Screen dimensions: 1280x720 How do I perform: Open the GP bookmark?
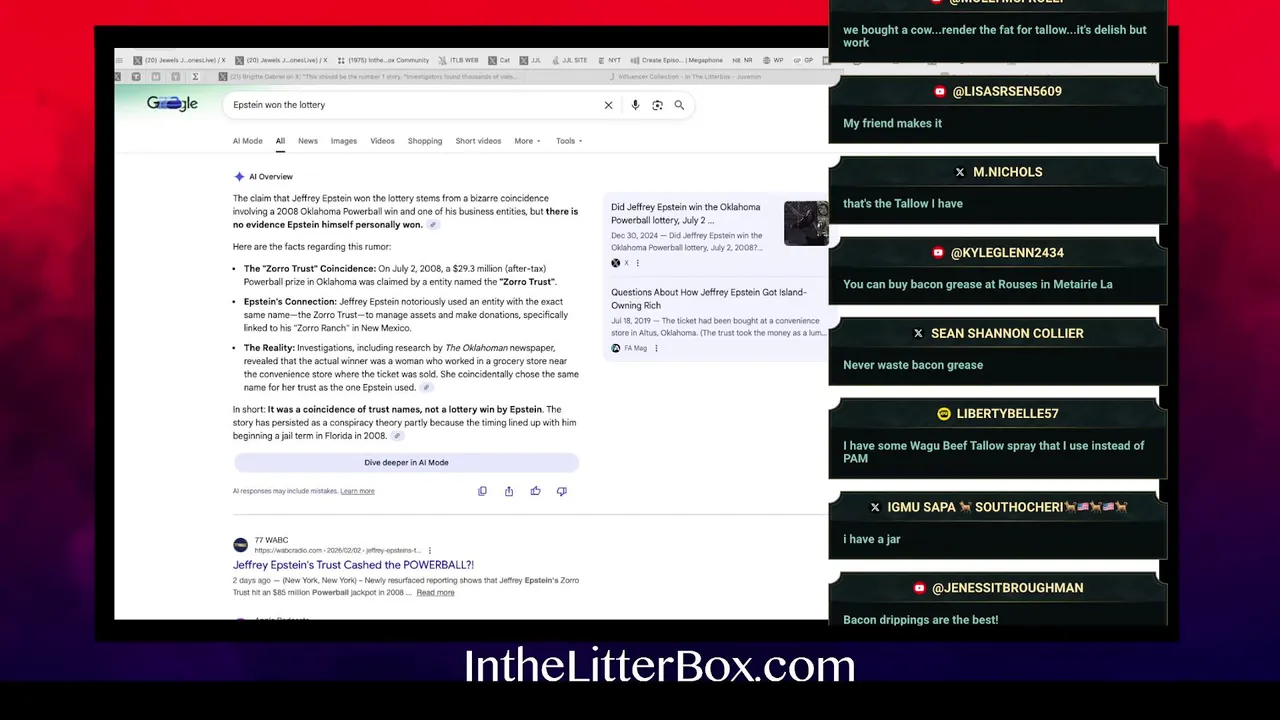point(801,60)
